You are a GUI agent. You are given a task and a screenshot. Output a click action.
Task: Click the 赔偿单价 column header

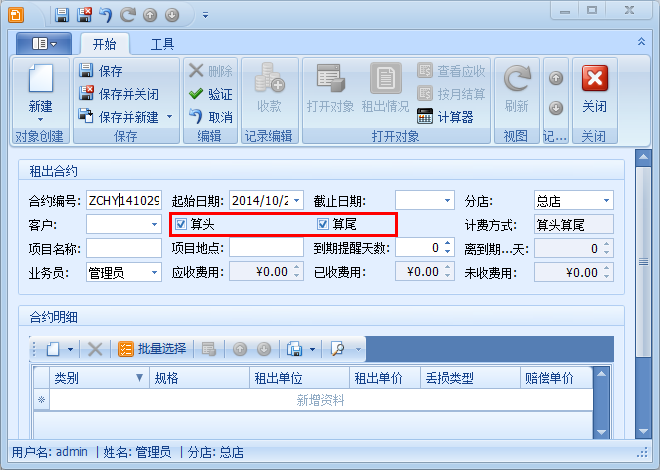click(556, 378)
